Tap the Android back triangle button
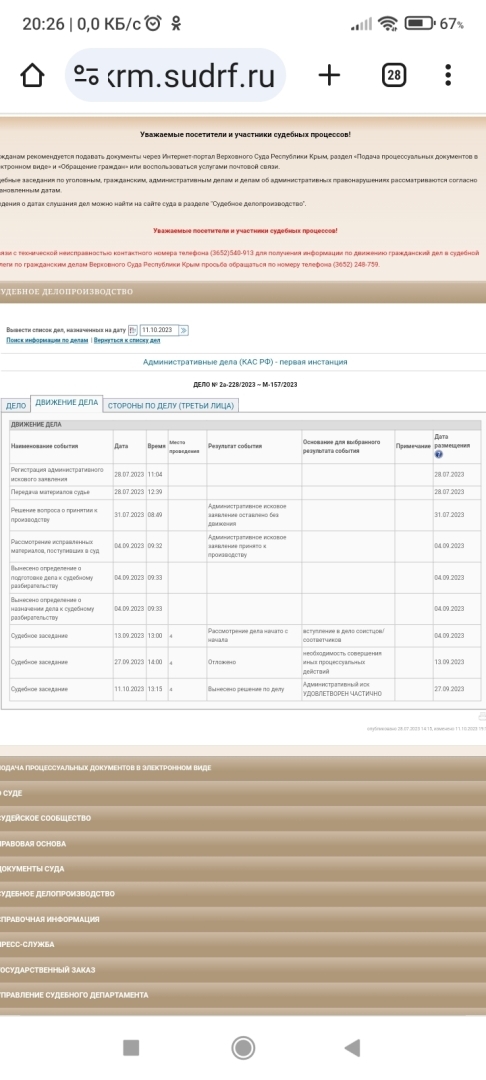This screenshot has width=486, height=1080. coord(352,1048)
